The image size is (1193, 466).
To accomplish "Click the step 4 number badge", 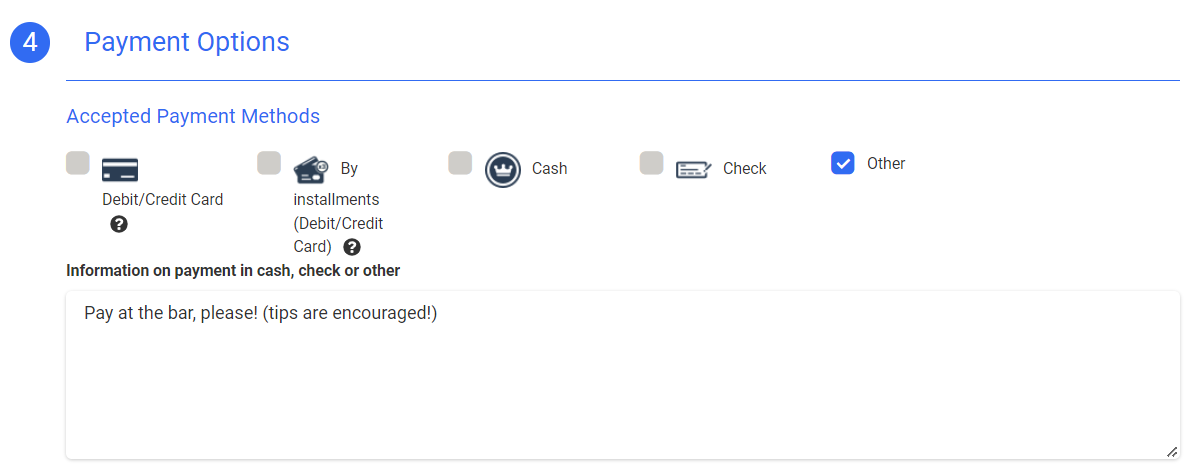I will pos(30,43).
